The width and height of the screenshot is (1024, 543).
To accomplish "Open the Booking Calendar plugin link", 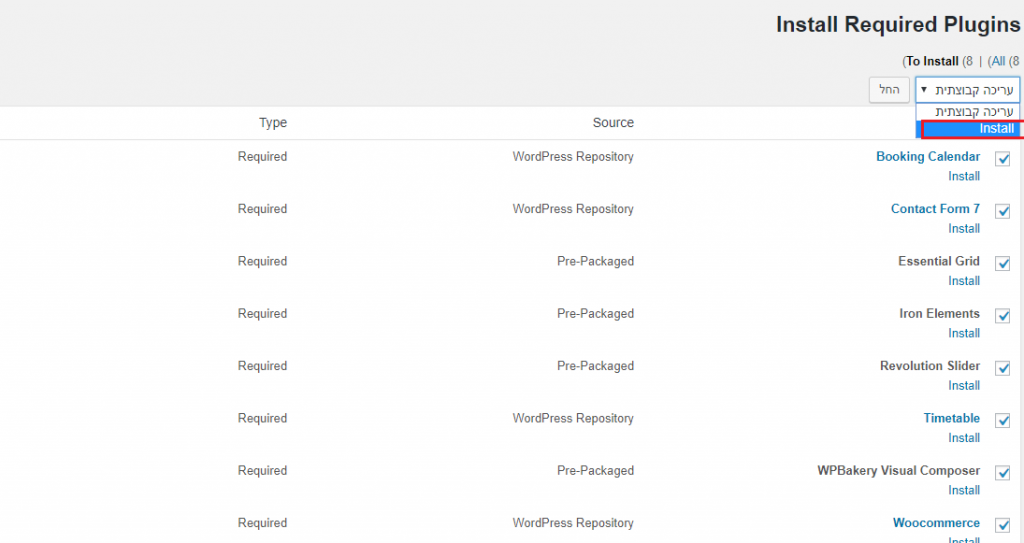I will [x=928, y=156].
